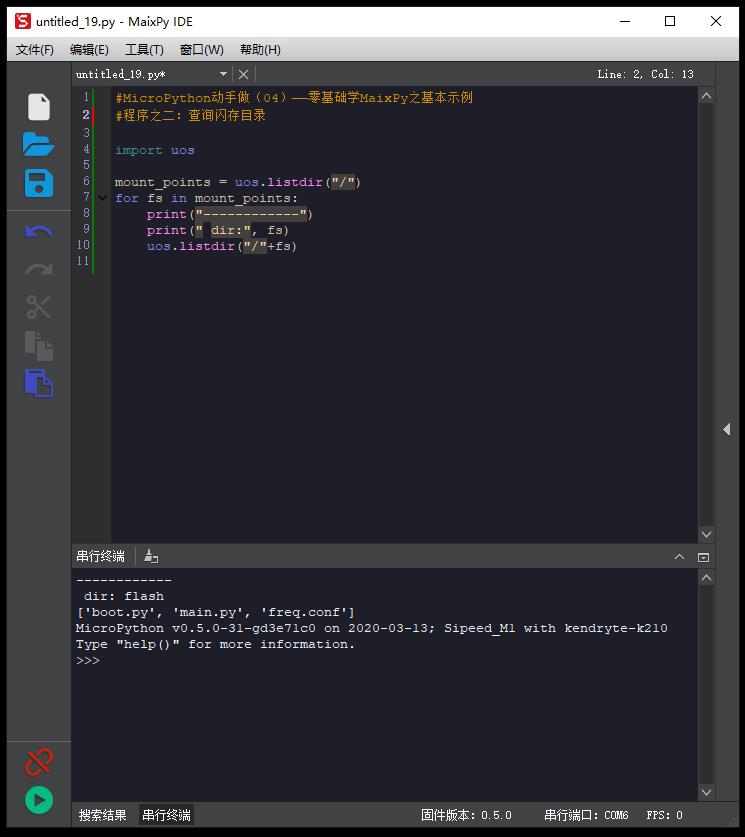Click the scissors Cut icon
Viewport: 745px width, 837px height.
[x=38, y=307]
